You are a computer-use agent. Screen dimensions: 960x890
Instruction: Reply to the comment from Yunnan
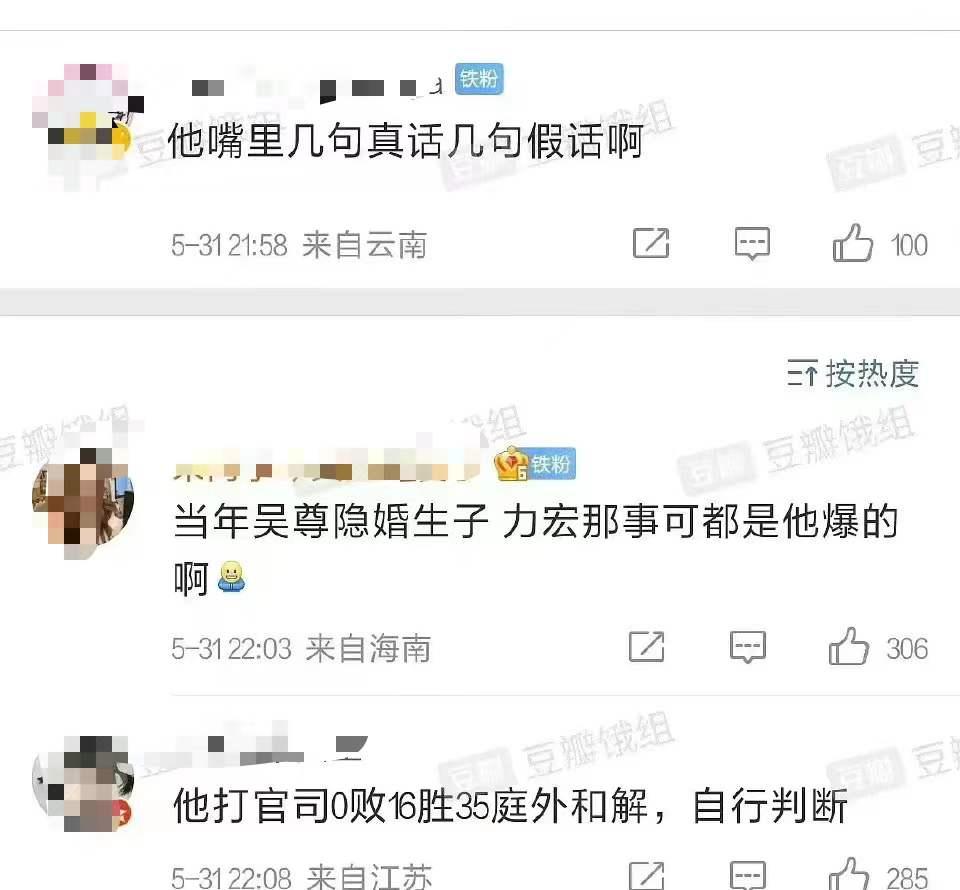(752, 244)
